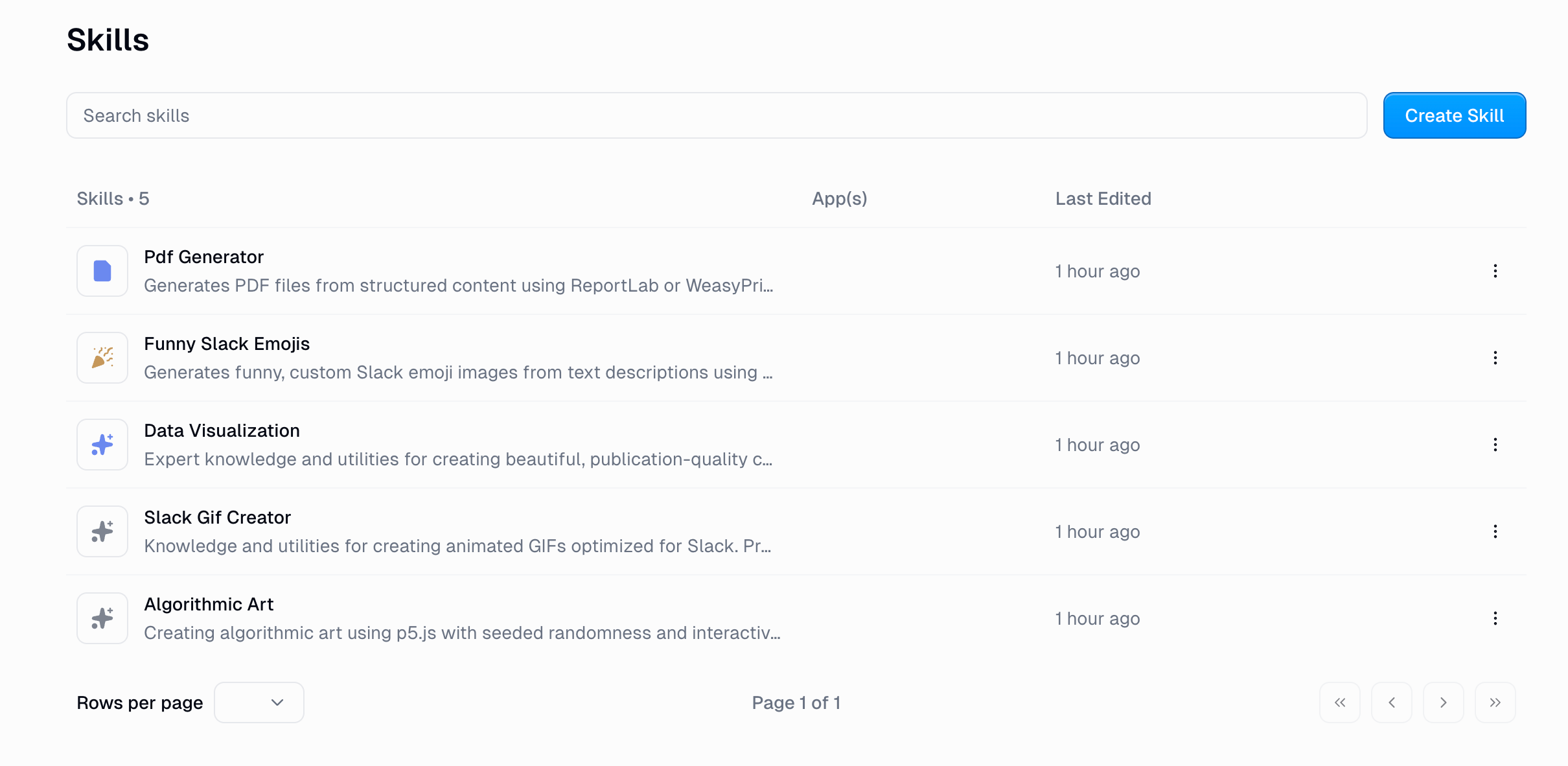
Task: Open the three-dot menu for Data Visualization
Action: coord(1495,444)
